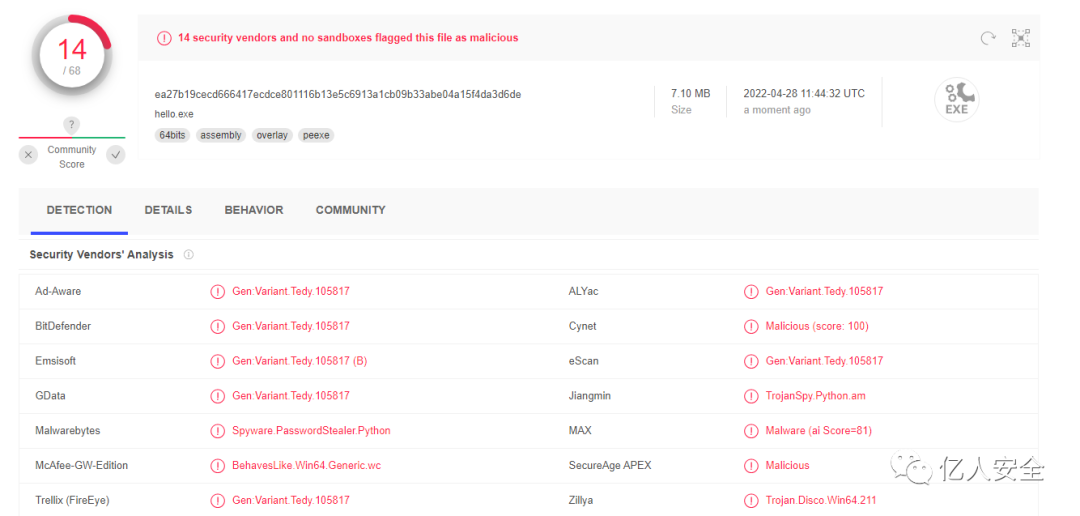Screen dimensions: 1080x516
Task: Open the similar-files graph icon
Action: (x=1021, y=38)
